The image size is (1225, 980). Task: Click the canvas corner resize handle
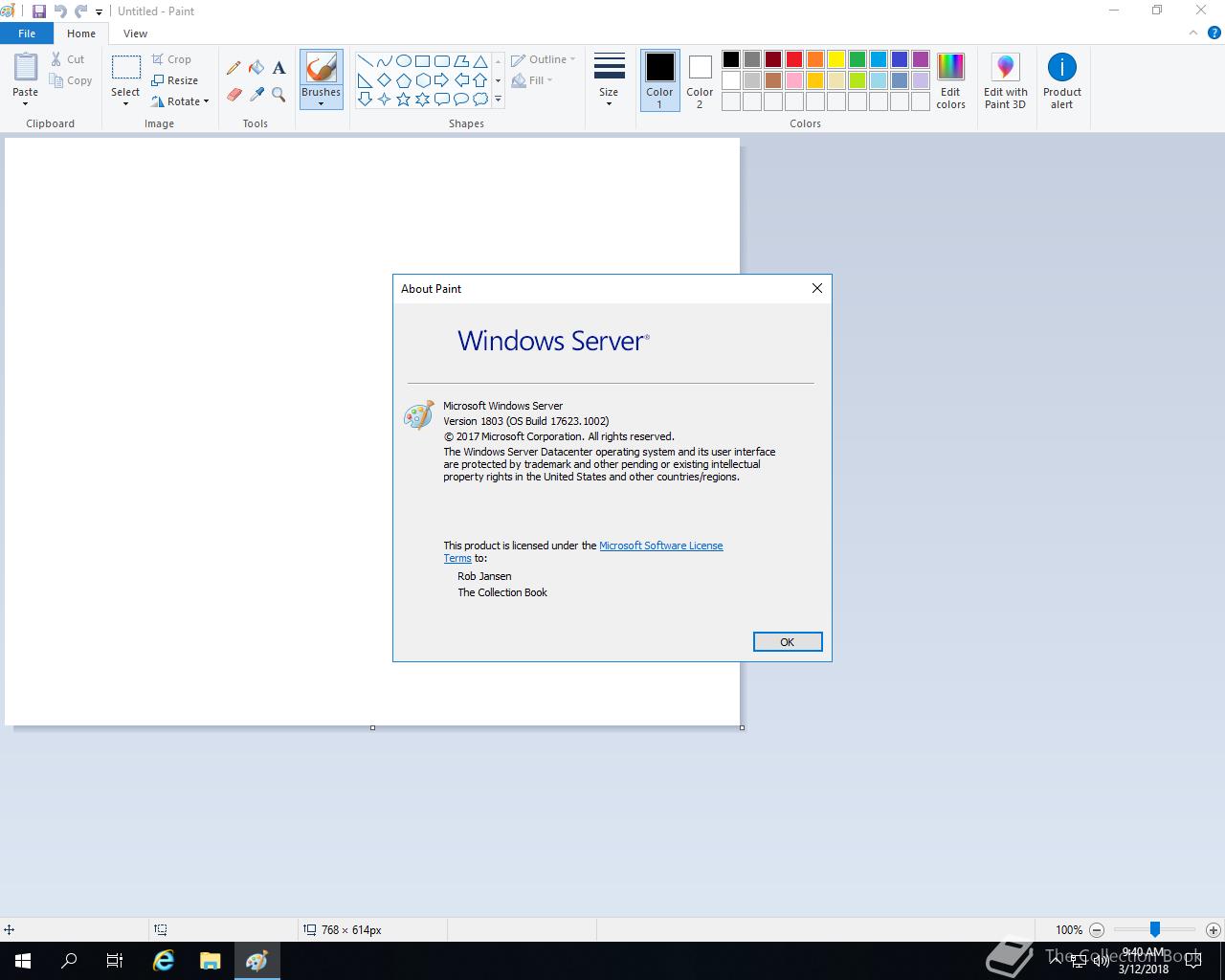(x=742, y=727)
